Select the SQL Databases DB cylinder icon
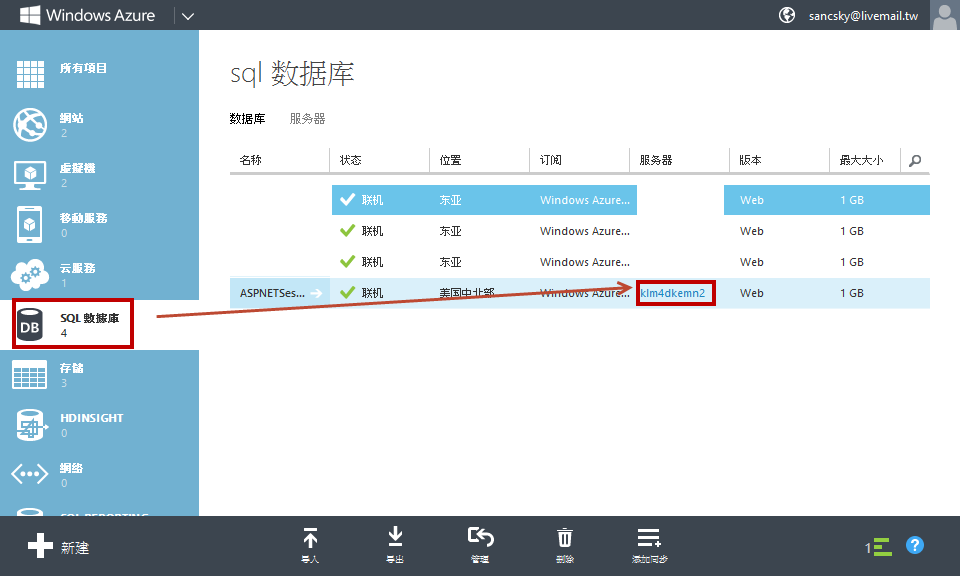The image size is (960, 576). [x=30, y=325]
